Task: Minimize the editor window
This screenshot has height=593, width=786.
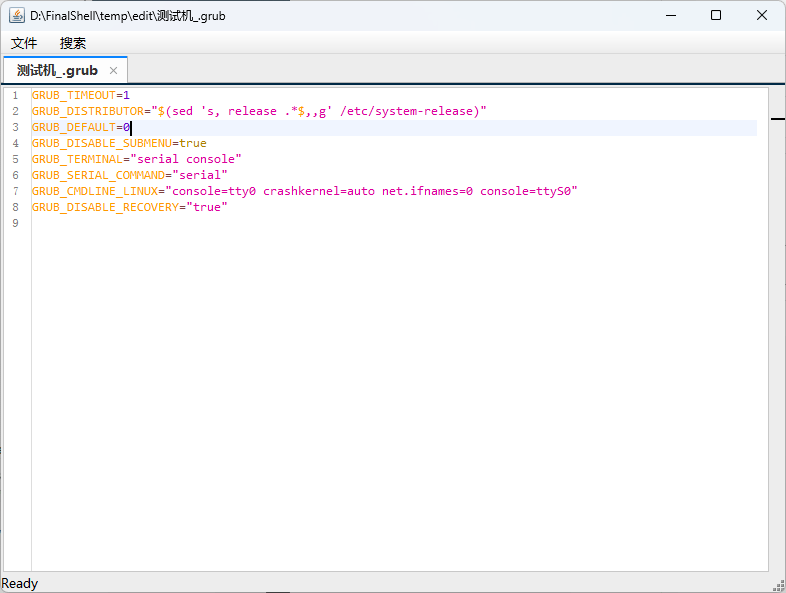Action: 669,15
